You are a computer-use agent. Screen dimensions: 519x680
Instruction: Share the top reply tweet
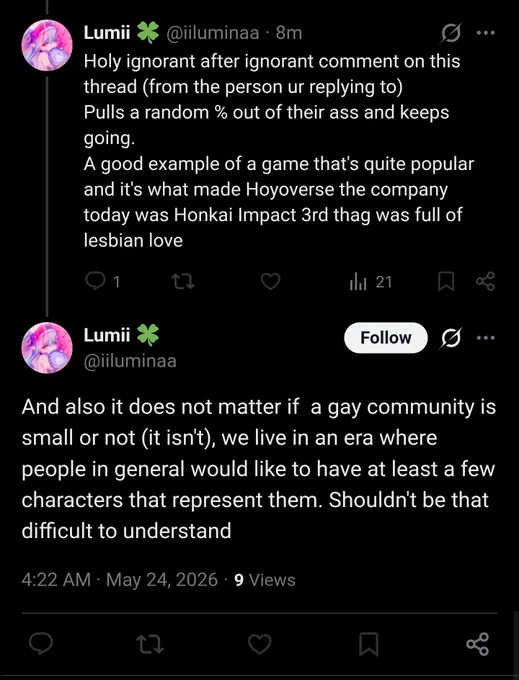[x=486, y=281]
